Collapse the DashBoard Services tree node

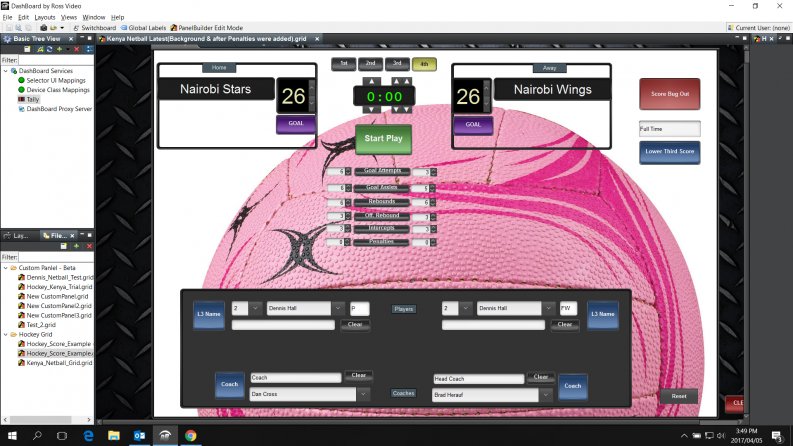pyautogui.click(x=6, y=71)
